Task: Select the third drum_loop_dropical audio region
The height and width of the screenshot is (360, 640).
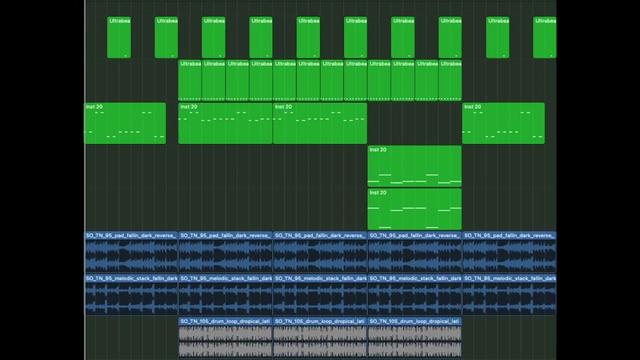Action: pos(415,338)
